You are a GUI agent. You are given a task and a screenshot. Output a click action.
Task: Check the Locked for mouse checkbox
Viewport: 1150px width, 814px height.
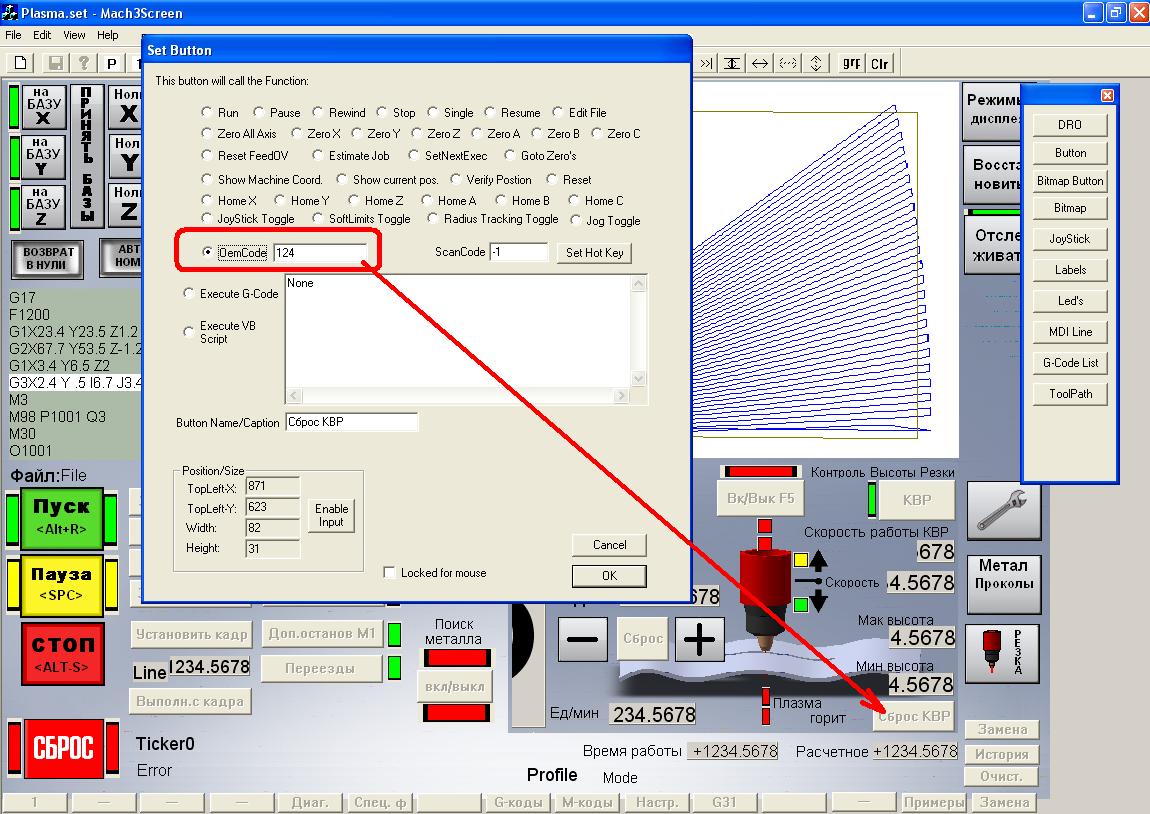pos(389,573)
